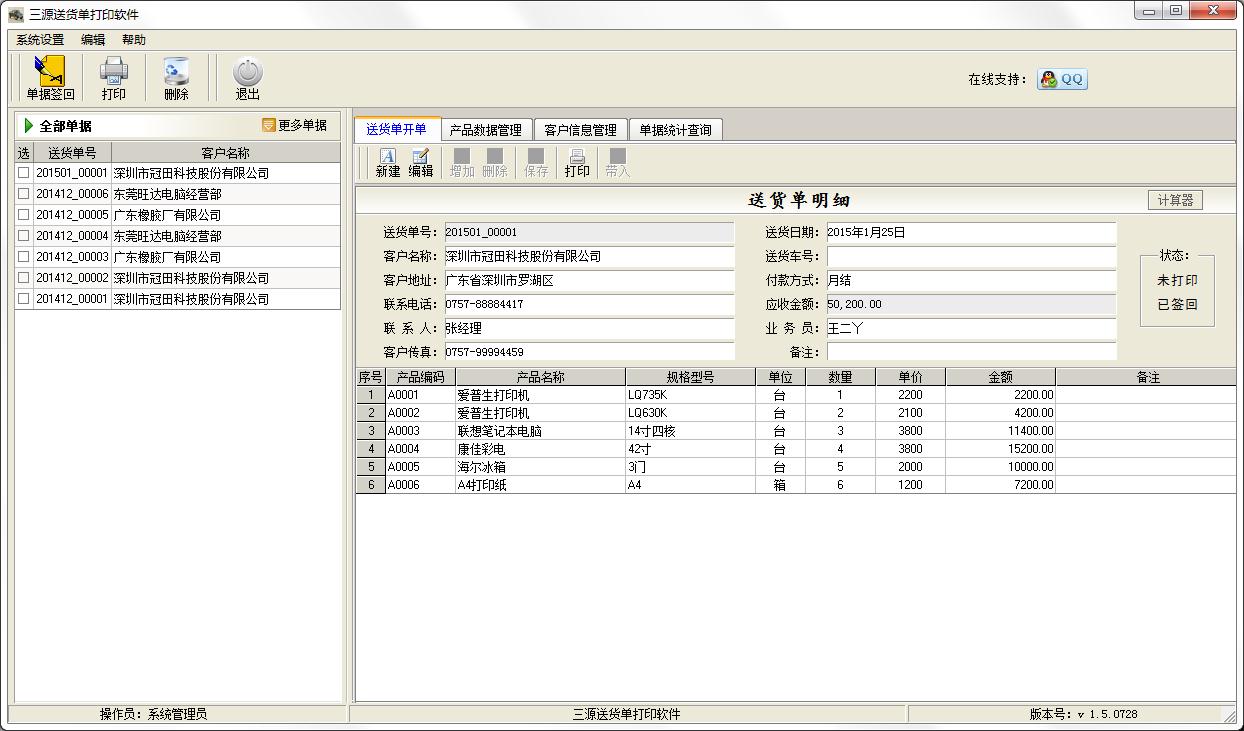The height and width of the screenshot is (731, 1244).
Task: Switch to 客户信息管理 tab
Action: (581, 130)
